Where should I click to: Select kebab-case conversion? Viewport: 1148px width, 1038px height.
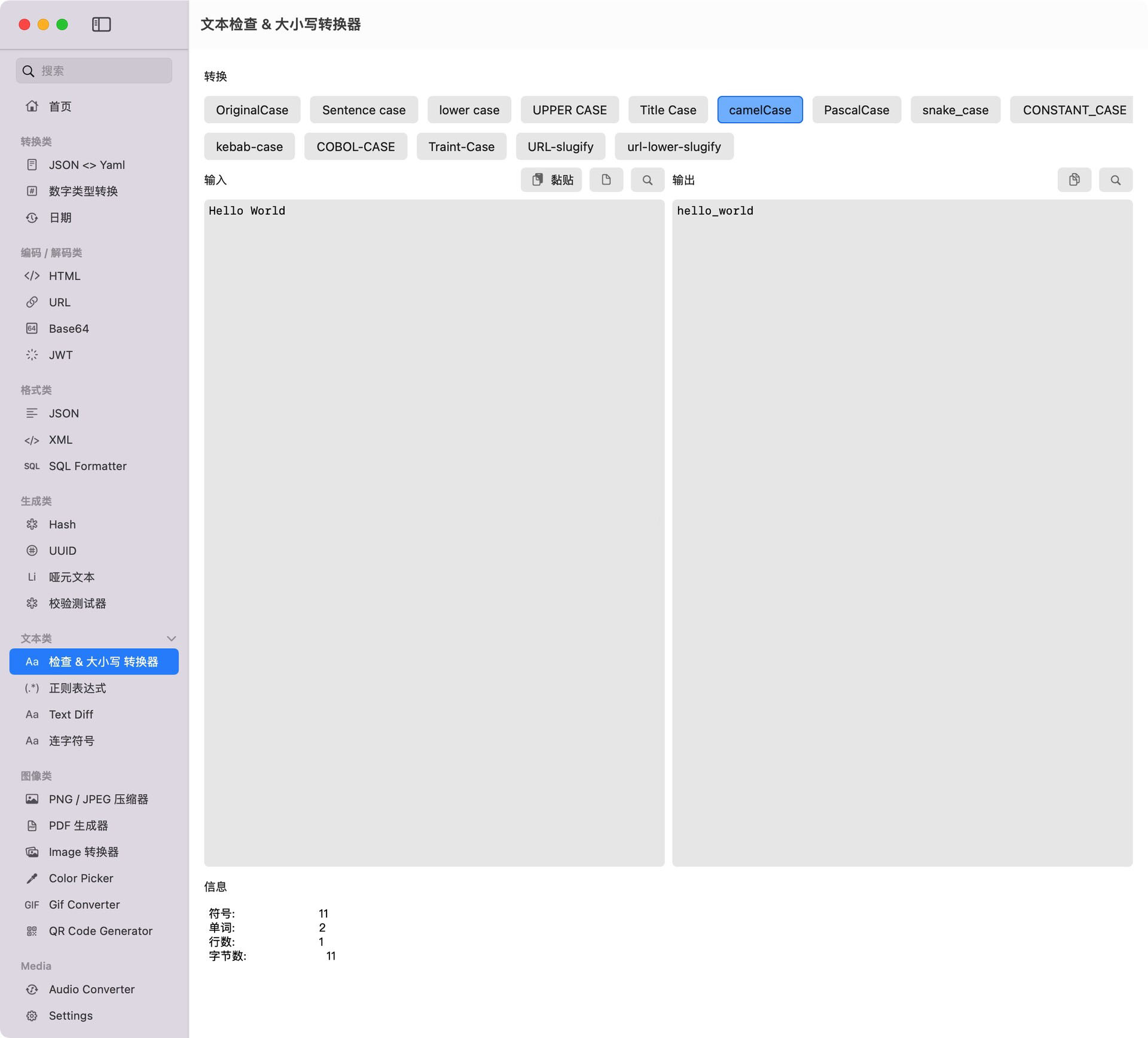click(249, 146)
